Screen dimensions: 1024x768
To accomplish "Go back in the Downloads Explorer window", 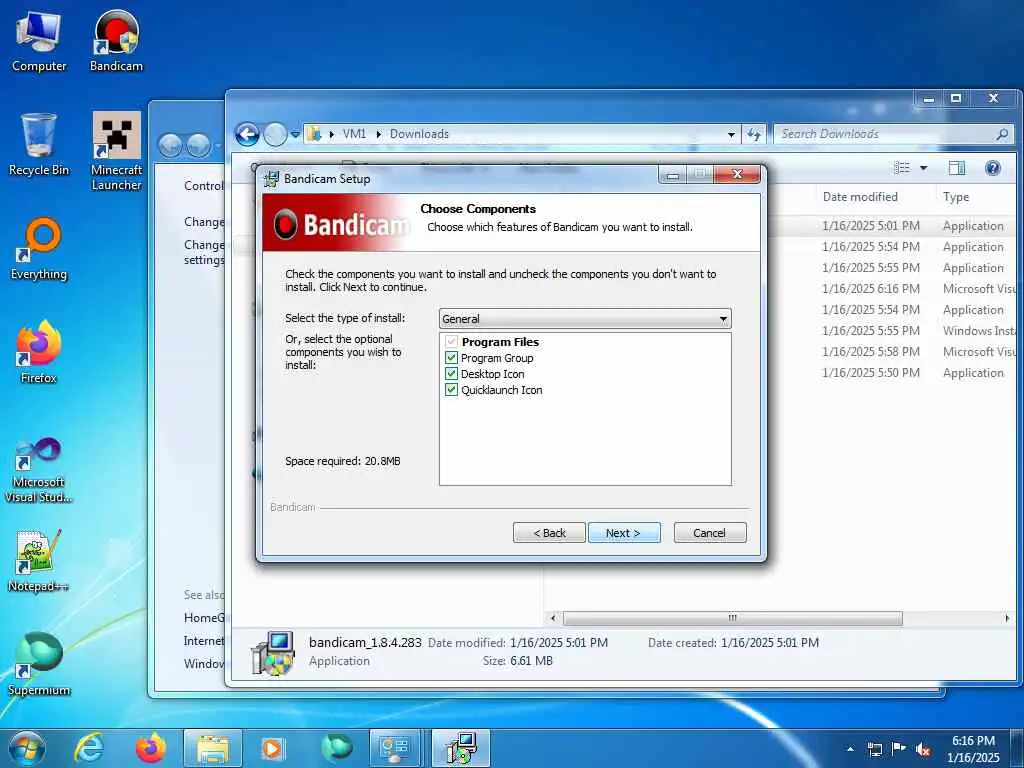I will 248,135.
